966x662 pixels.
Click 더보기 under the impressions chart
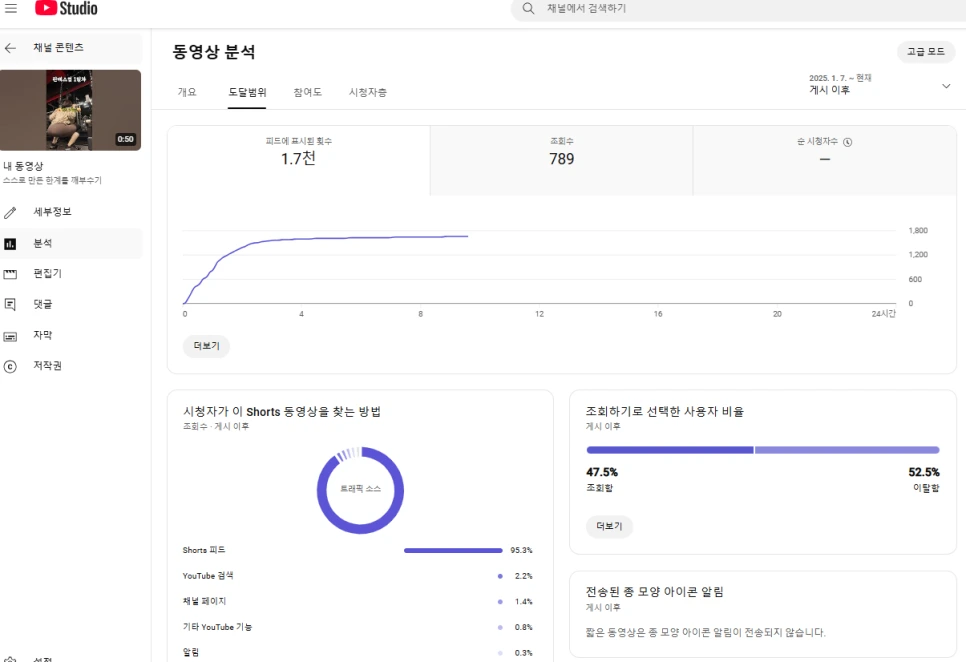click(206, 346)
